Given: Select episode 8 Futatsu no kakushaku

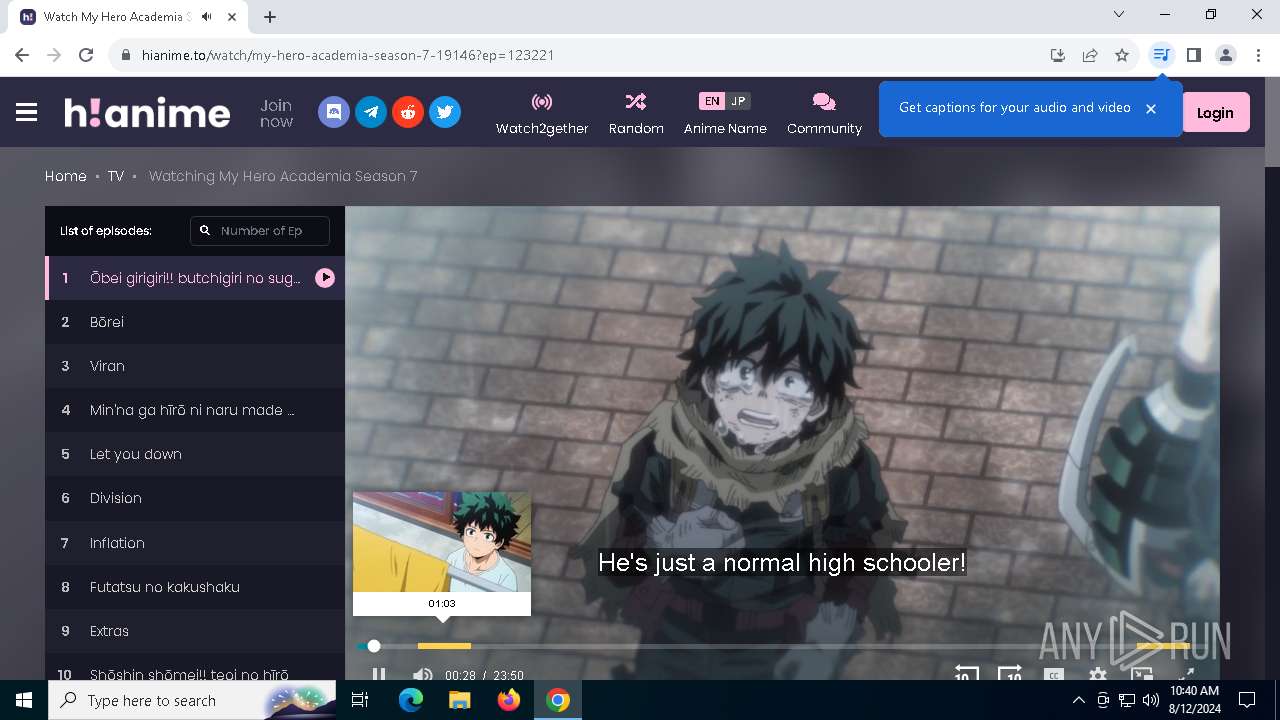Looking at the screenshot, I should [x=195, y=587].
